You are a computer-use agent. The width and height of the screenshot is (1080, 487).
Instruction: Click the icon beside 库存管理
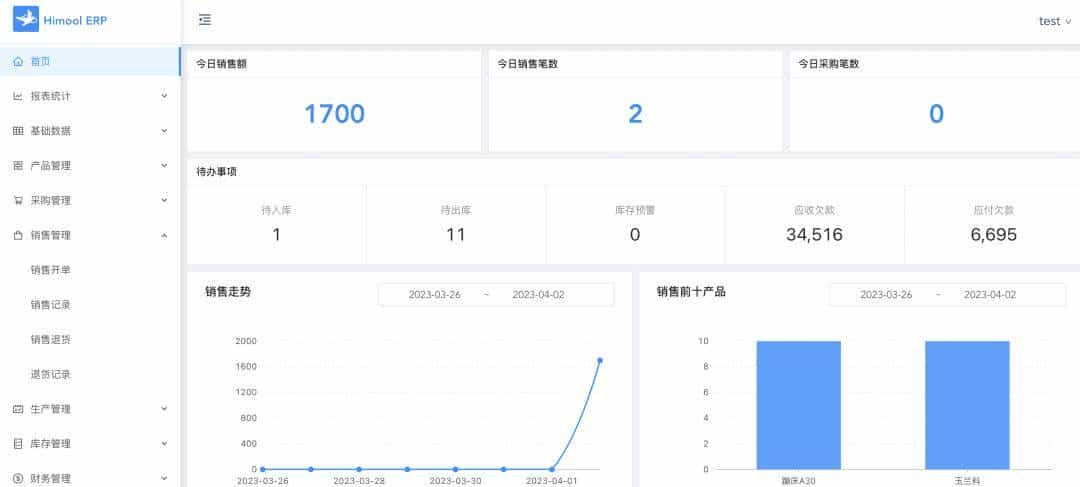(19, 444)
